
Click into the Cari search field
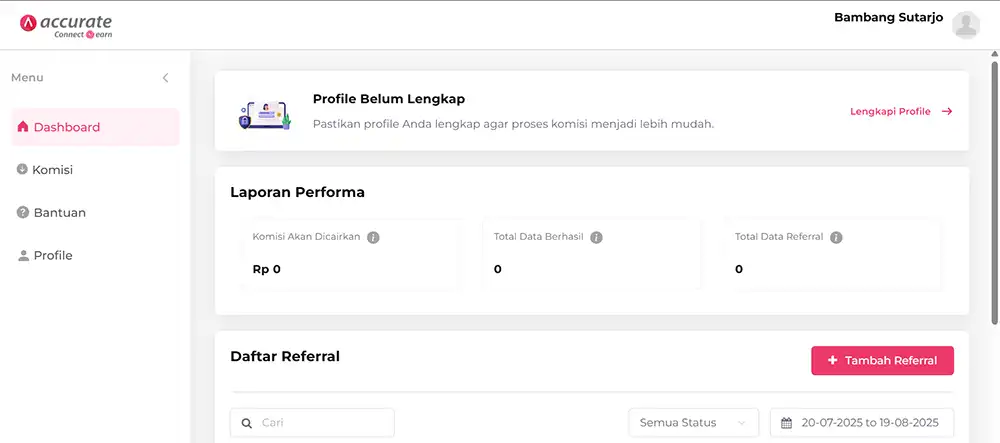(322, 423)
